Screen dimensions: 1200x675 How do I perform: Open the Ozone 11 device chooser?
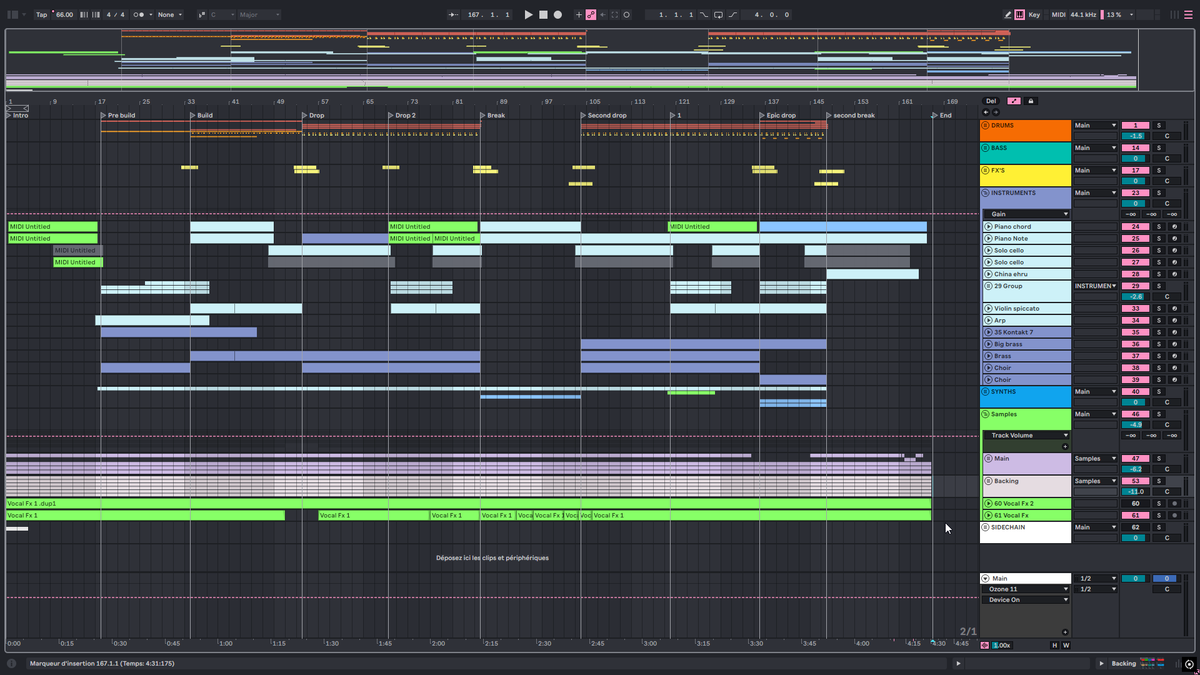[1026, 589]
